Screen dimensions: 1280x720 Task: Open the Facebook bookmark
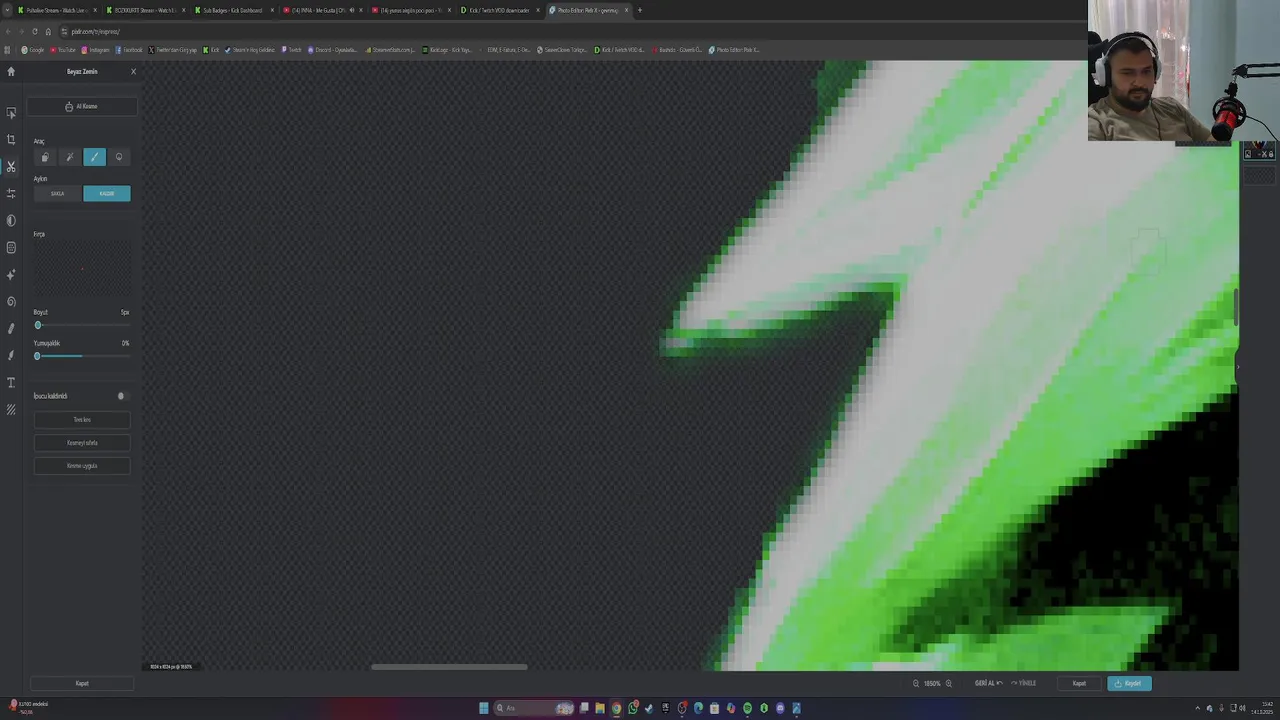coord(129,50)
